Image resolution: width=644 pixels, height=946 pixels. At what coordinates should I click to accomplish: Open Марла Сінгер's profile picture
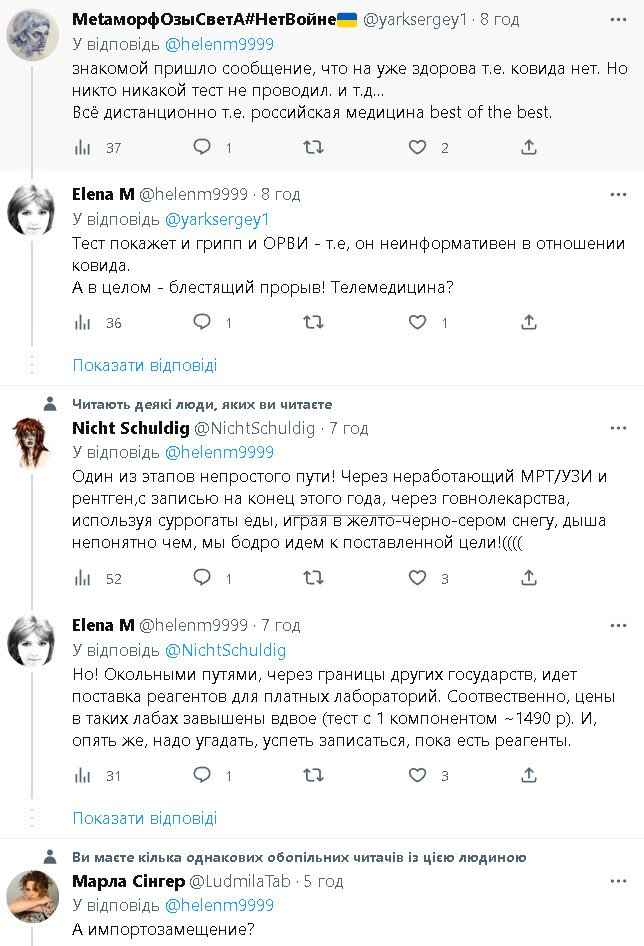[30, 896]
